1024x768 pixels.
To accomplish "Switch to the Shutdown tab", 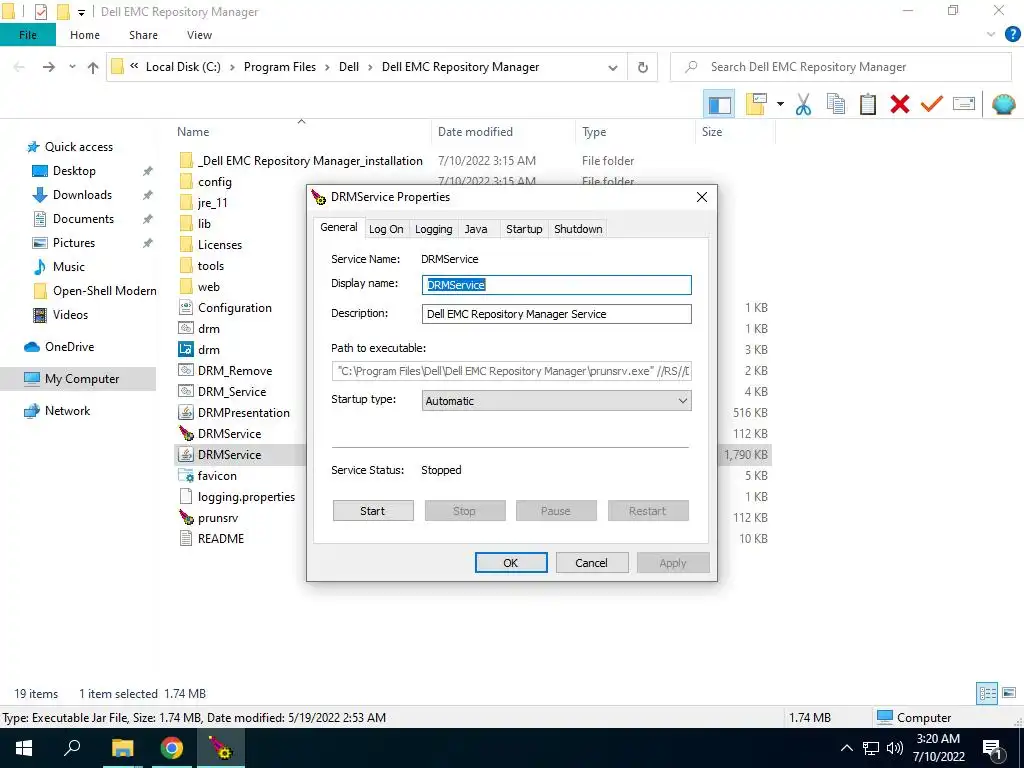I will point(578,229).
